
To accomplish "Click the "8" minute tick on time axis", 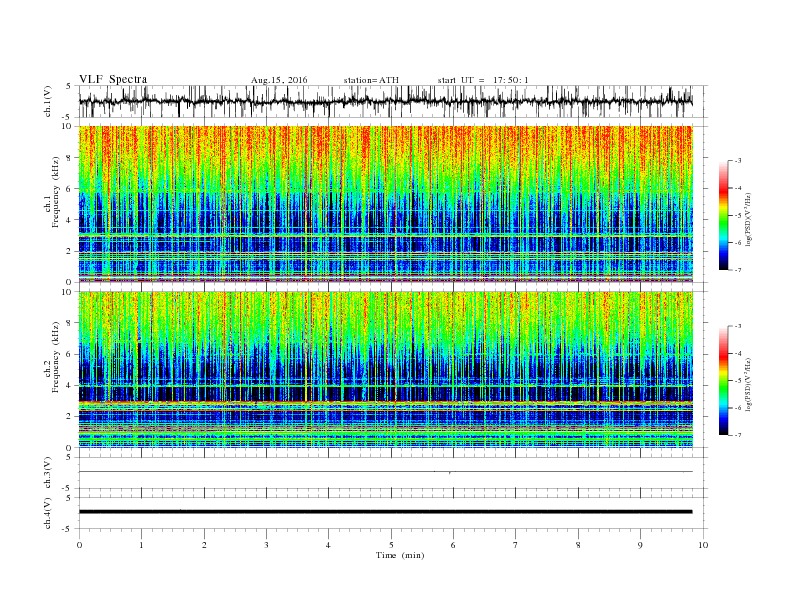I will tap(578, 545).
